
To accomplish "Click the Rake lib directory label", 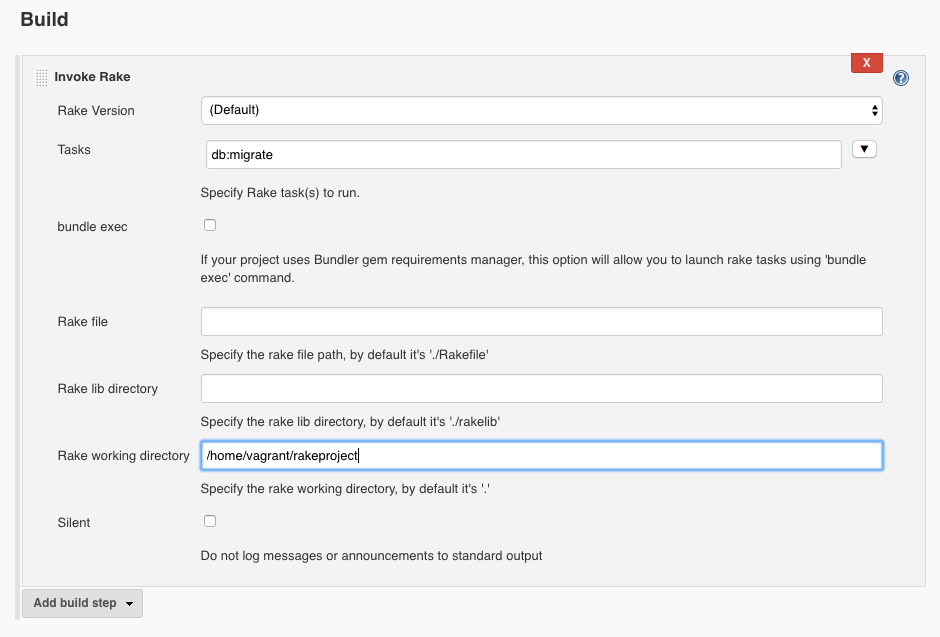I will [x=108, y=389].
